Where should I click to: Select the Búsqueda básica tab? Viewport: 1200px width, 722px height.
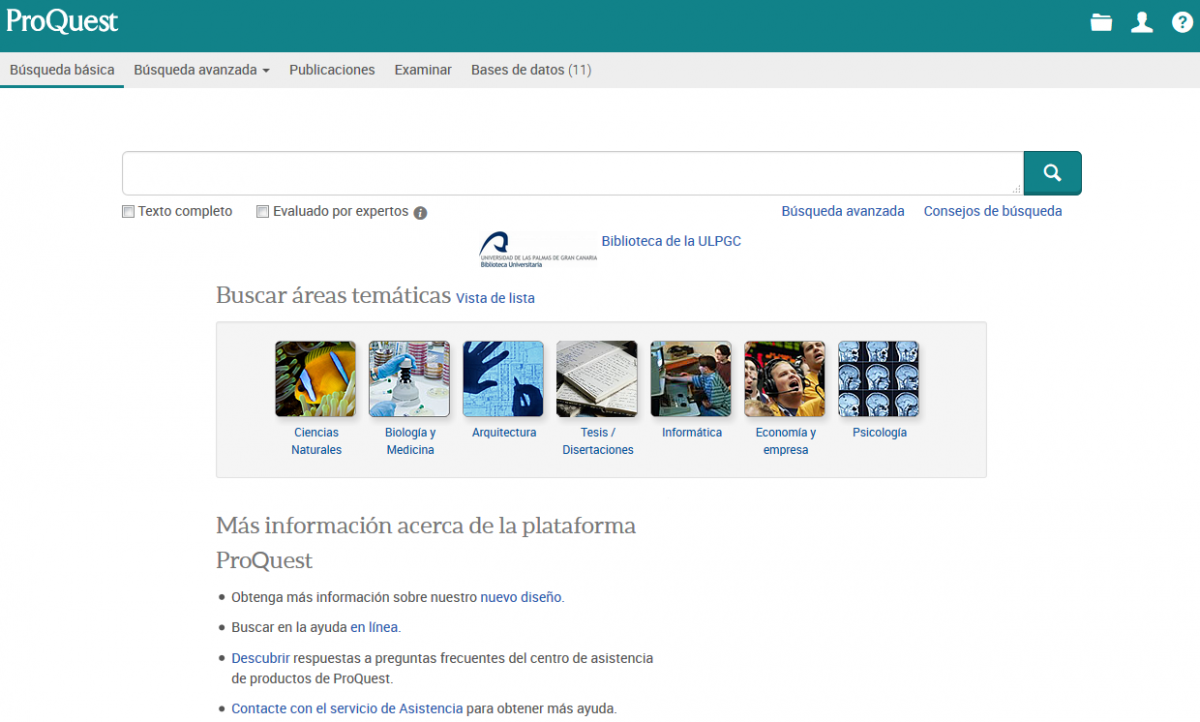(62, 70)
